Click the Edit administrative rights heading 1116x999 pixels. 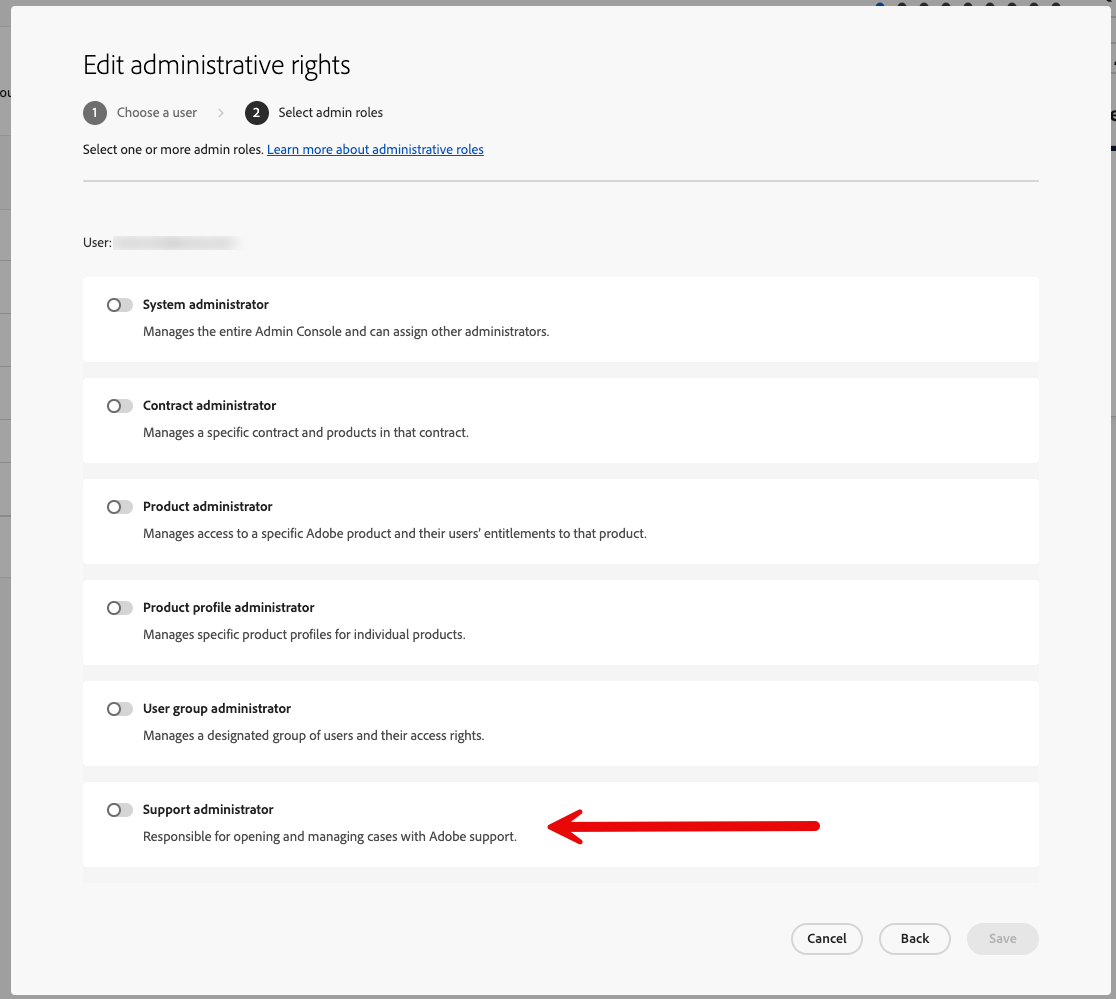[x=217, y=66]
